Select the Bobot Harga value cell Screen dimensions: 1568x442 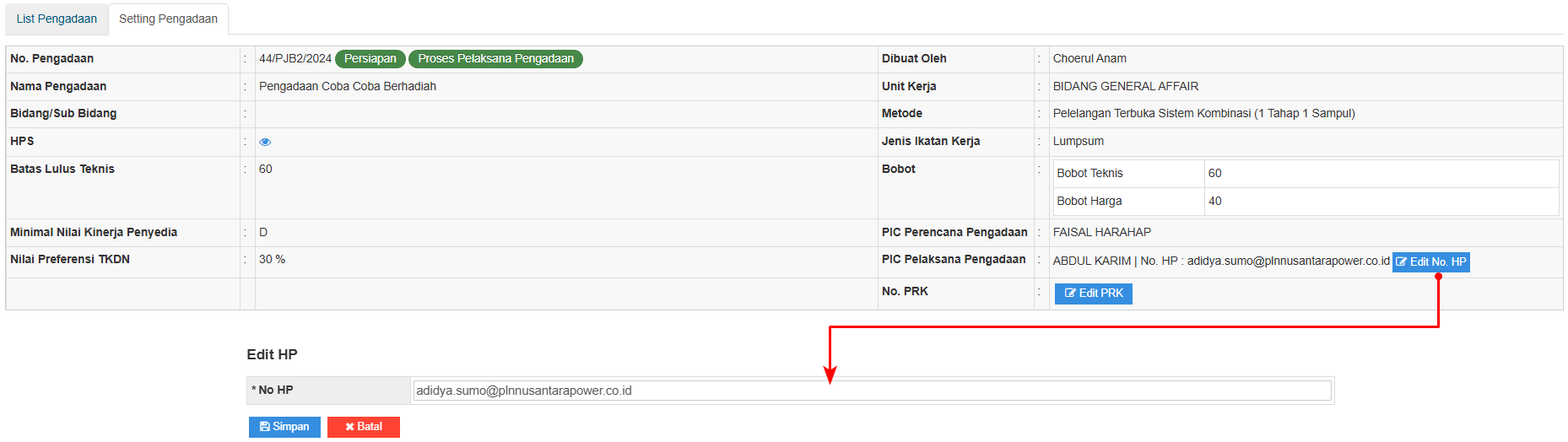coord(1381,201)
